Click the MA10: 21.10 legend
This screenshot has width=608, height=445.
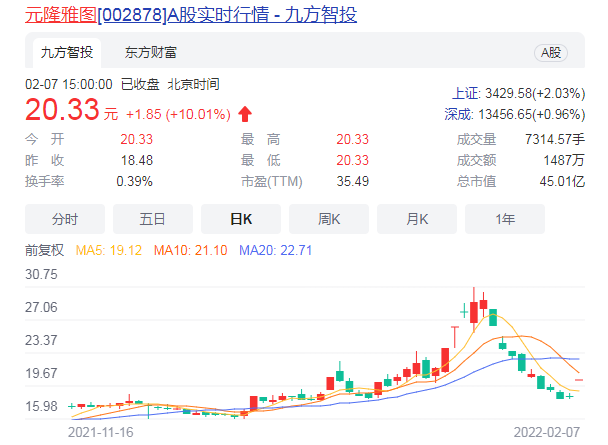190,250
